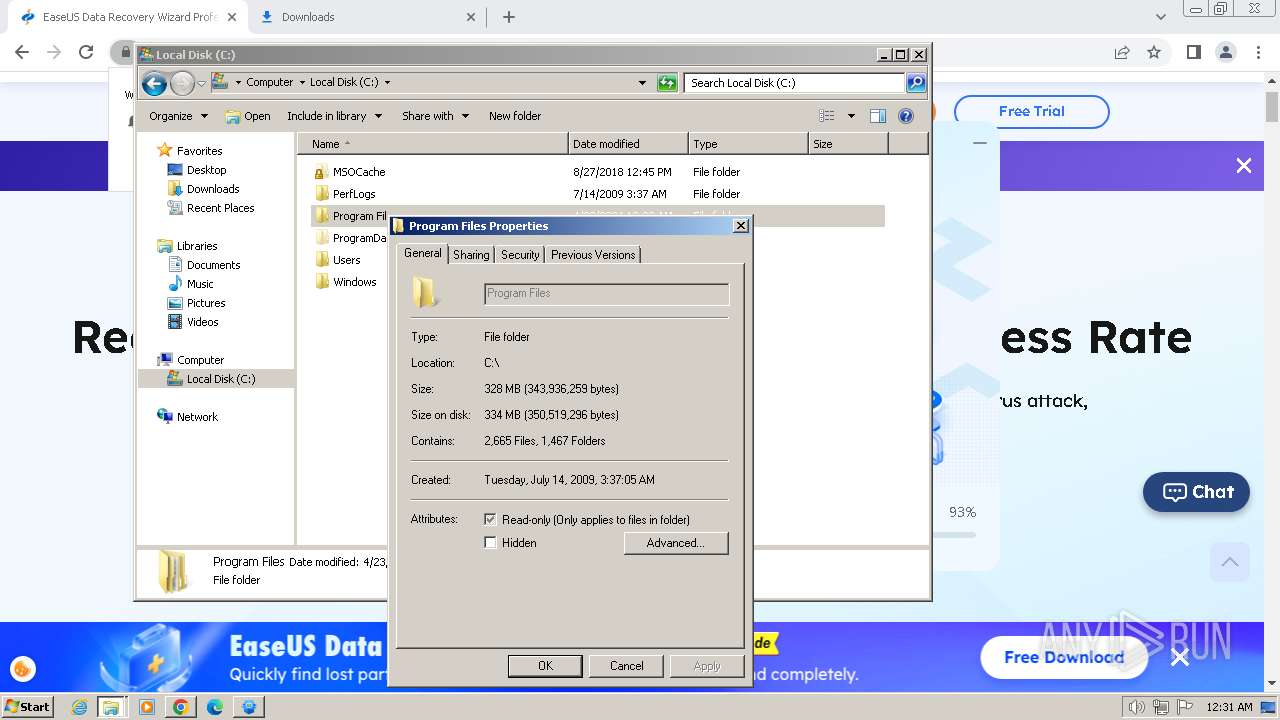1280x720 pixels.
Task: Select Network in navigation pane
Action: (x=197, y=417)
